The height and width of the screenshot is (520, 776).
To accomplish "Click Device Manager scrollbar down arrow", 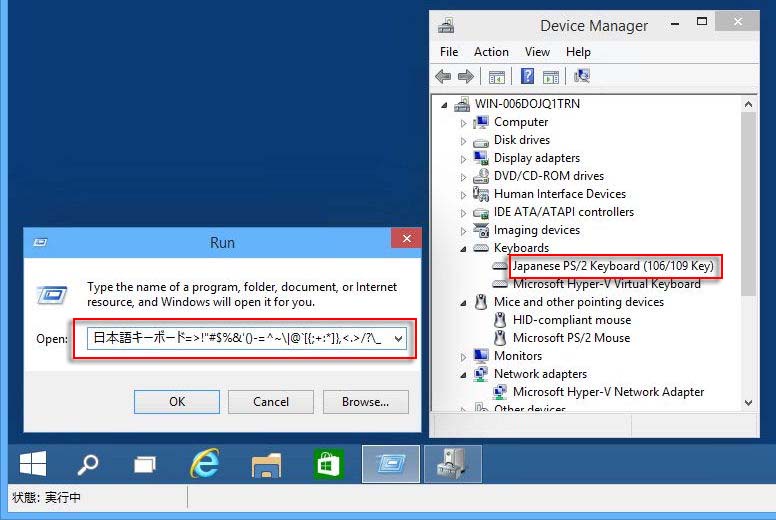I will pos(748,403).
